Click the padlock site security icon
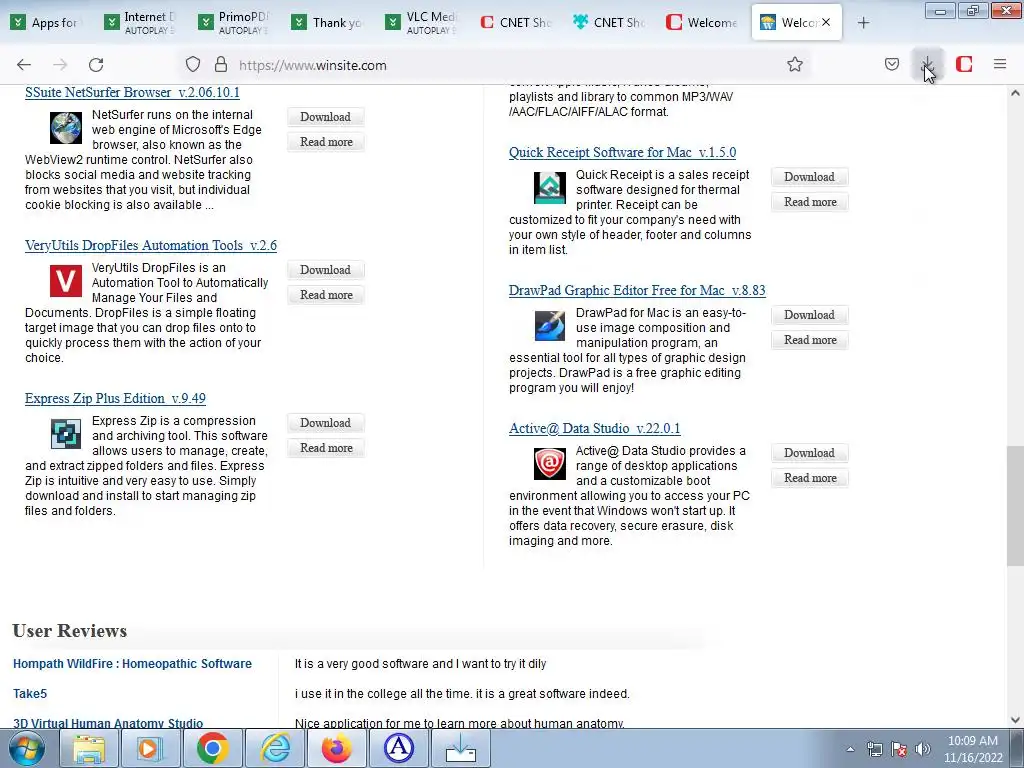This screenshot has width=1024, height=768. pos(221,64)
